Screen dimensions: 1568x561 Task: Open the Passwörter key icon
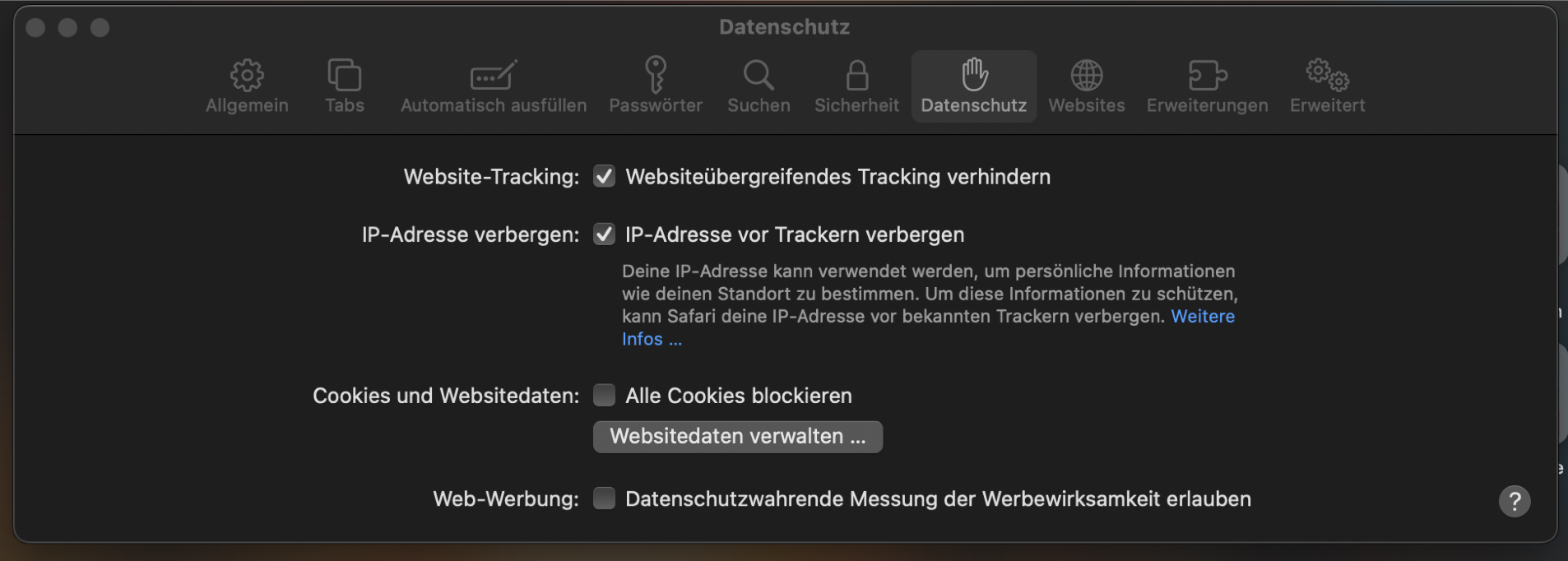point(656,74)
